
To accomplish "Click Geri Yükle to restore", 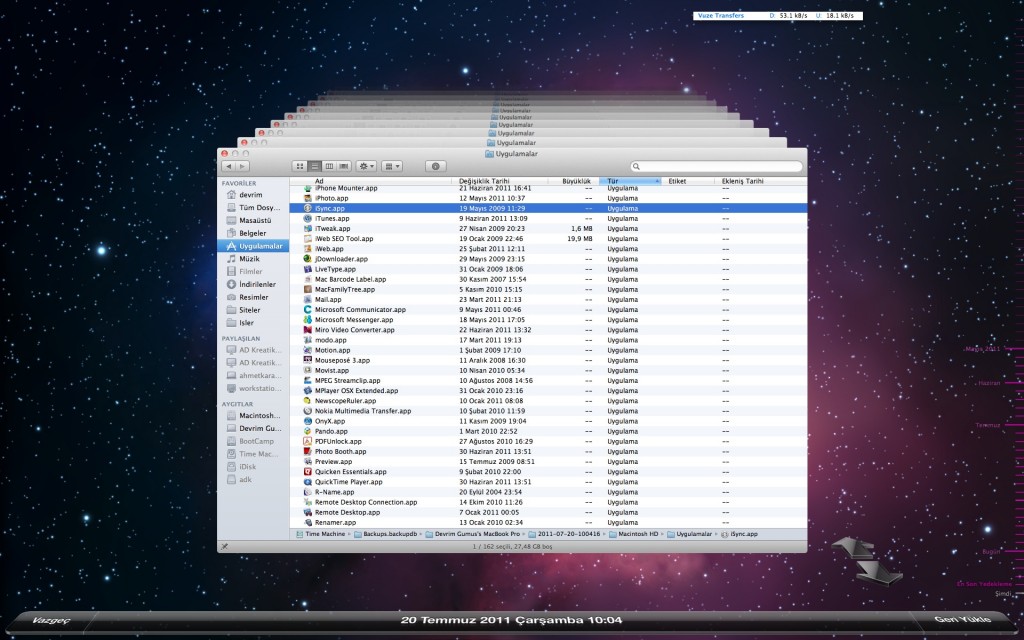I will [962, 619].
